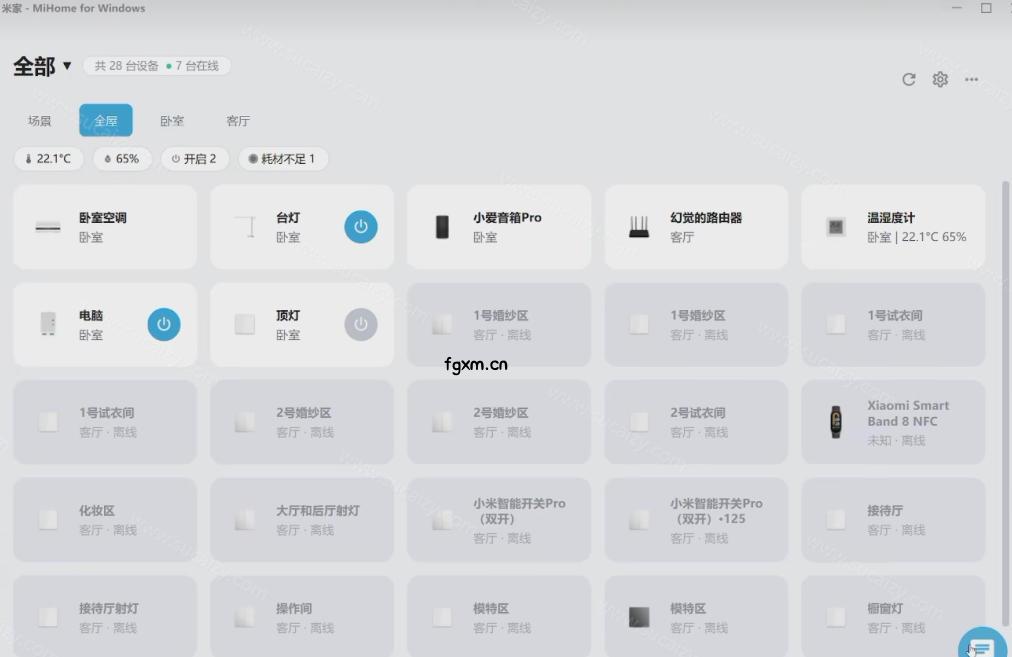Click the 耗材不足 1 status chip
The height and width of the screenshot is (657, 1012).
pos(283,159)
